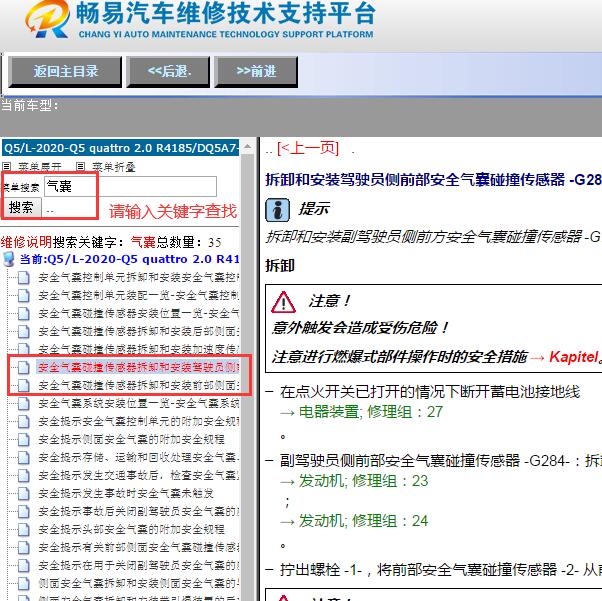
Task: Open 安全提示发生交通事故后,检查安全气囊 entry
Action: pyautogui.click(x=138, y=475)
